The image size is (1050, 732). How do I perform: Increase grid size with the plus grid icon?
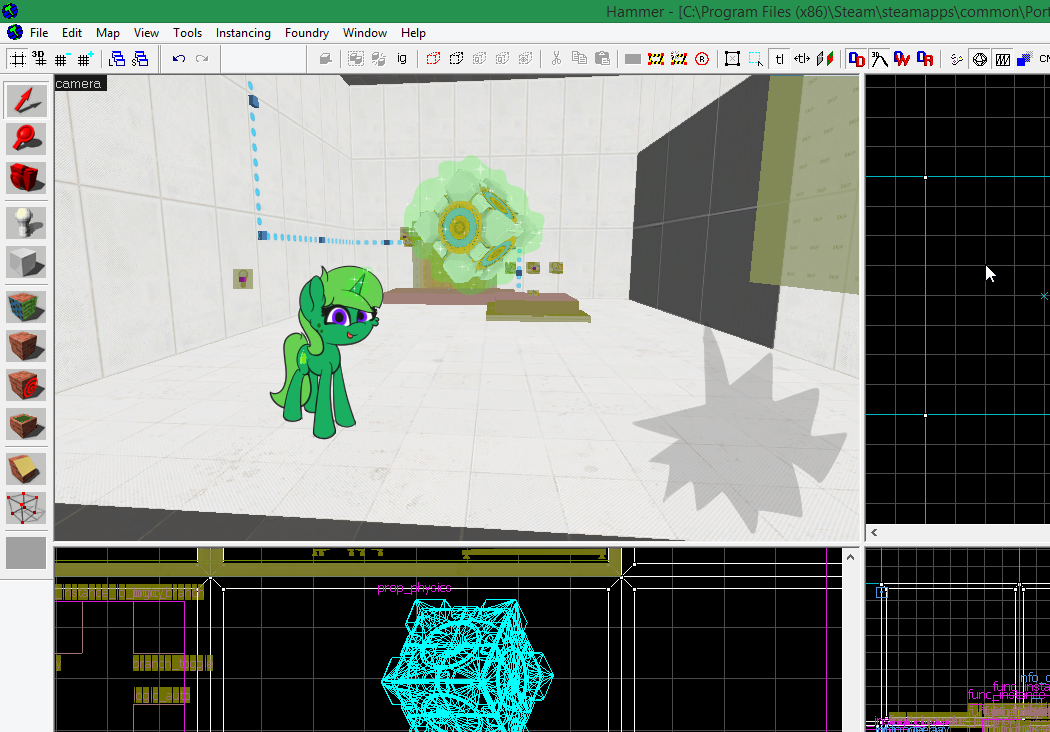pos(84,59)
